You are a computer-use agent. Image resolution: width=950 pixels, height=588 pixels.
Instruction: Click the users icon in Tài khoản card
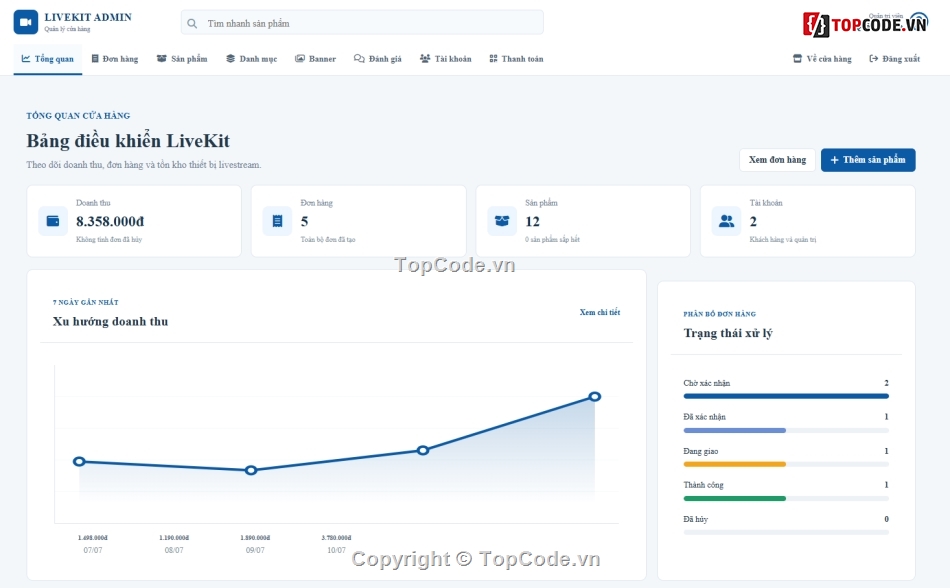(x=726, y=221)
